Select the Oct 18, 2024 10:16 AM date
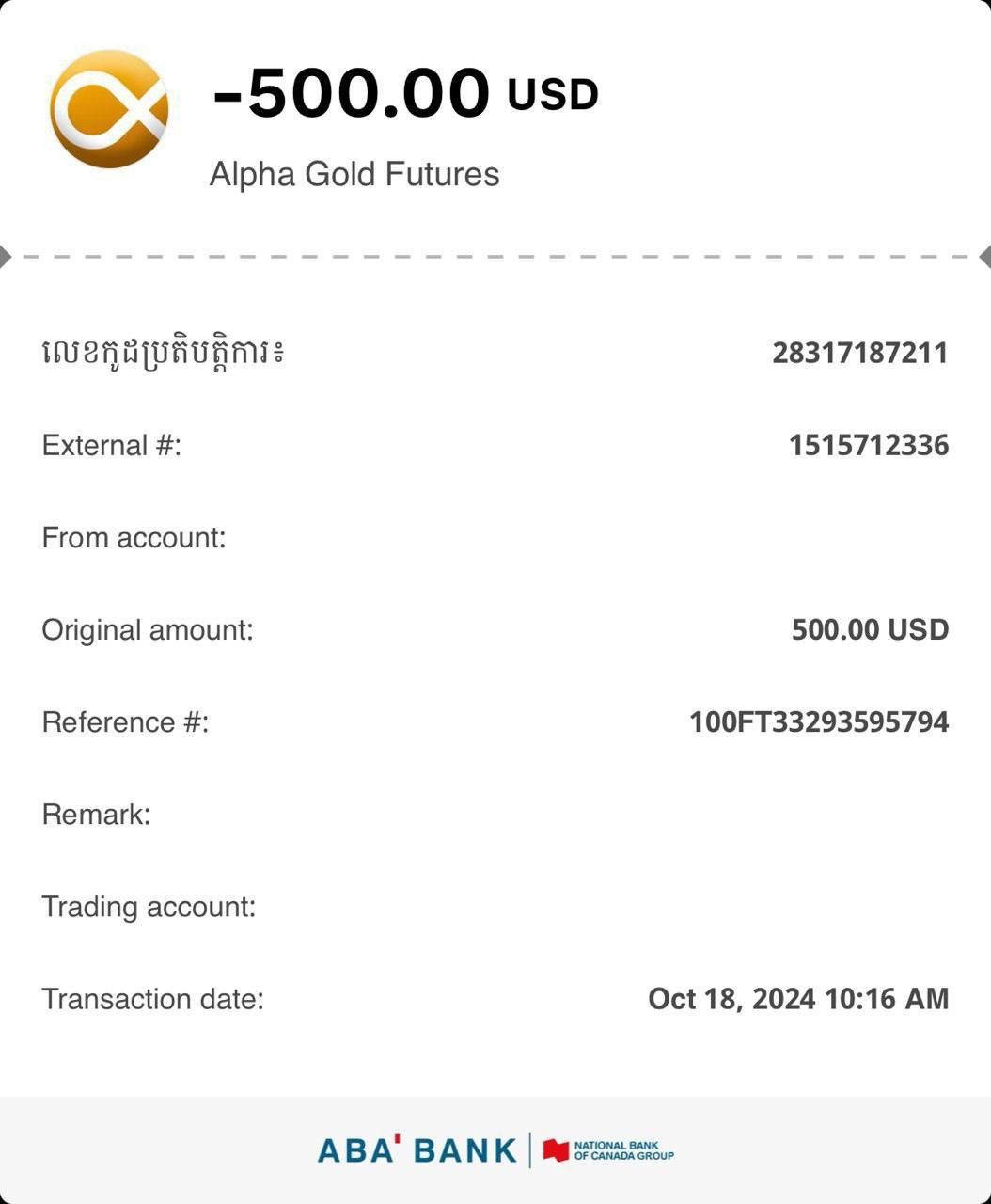The image size is (991, 1204). point(798,999)
